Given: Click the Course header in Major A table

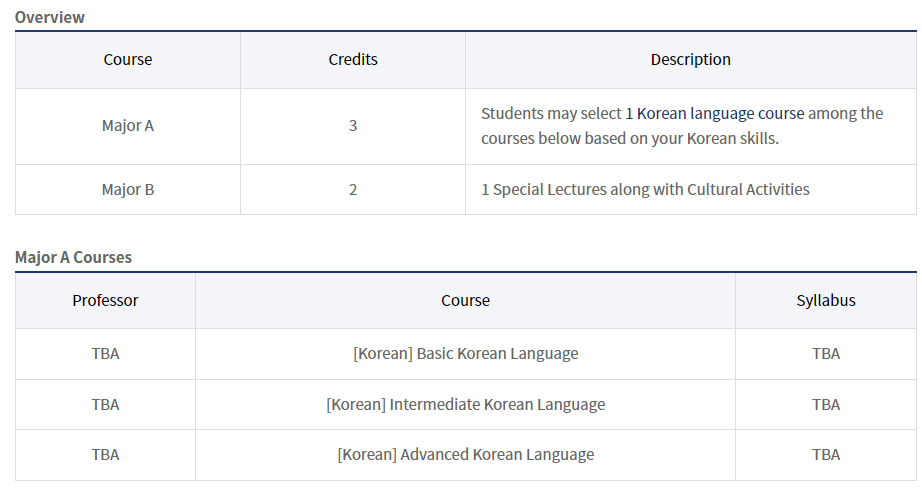Looking at the screenshot, I should (465, 300).
